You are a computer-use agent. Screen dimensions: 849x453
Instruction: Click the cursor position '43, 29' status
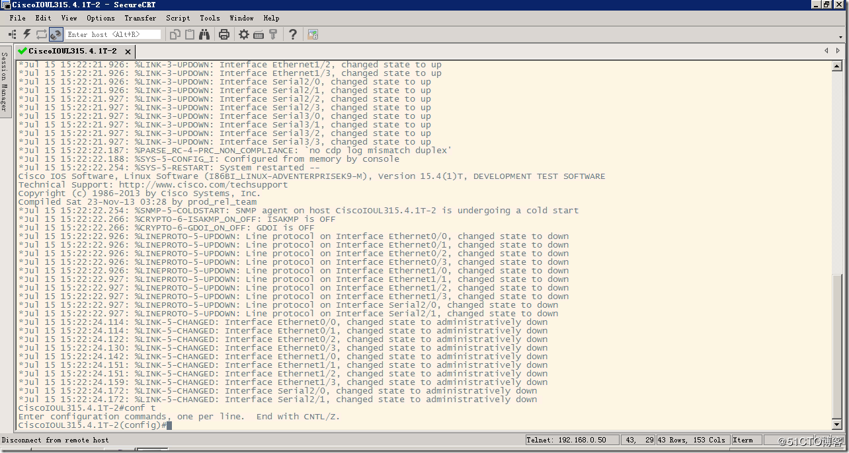point(637,441)
